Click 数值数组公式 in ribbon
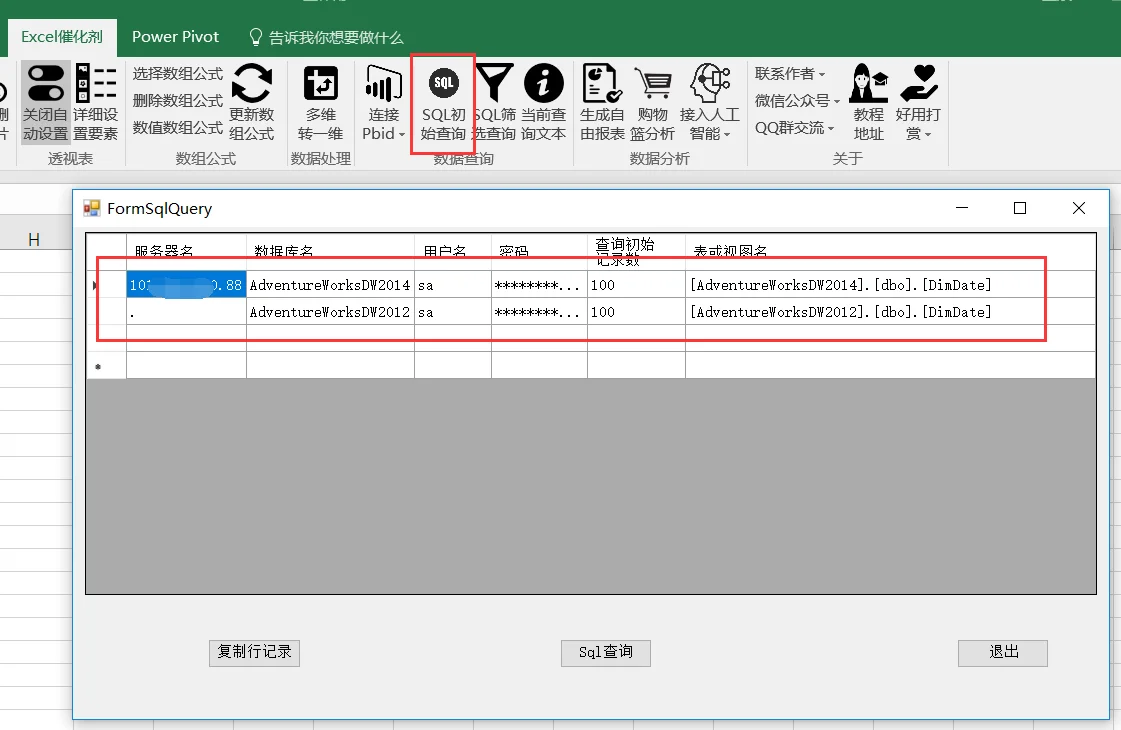 (177, 128)
